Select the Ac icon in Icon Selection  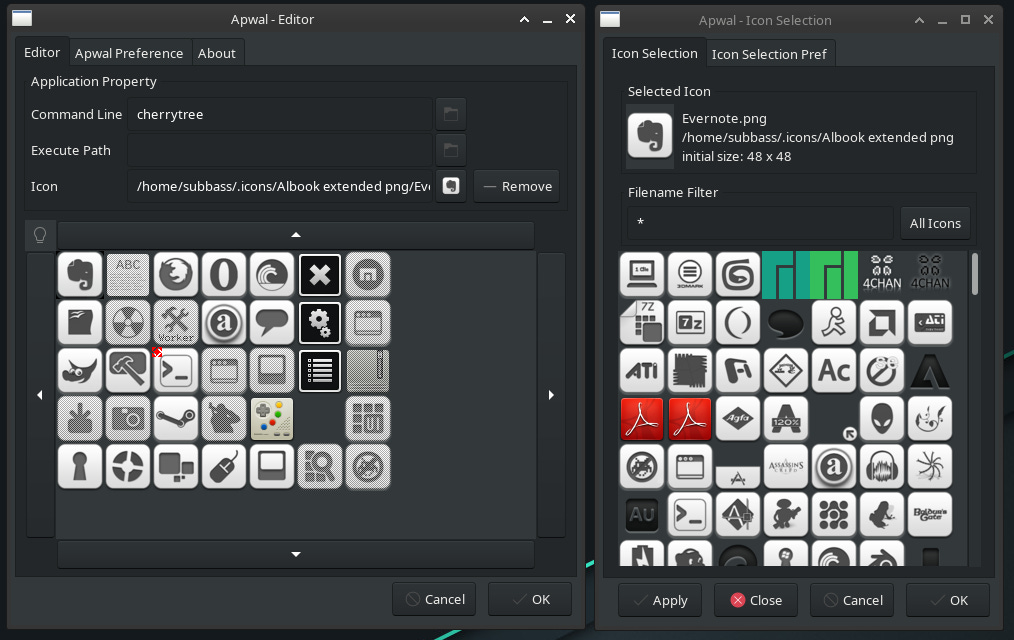(x=834, y=370)
